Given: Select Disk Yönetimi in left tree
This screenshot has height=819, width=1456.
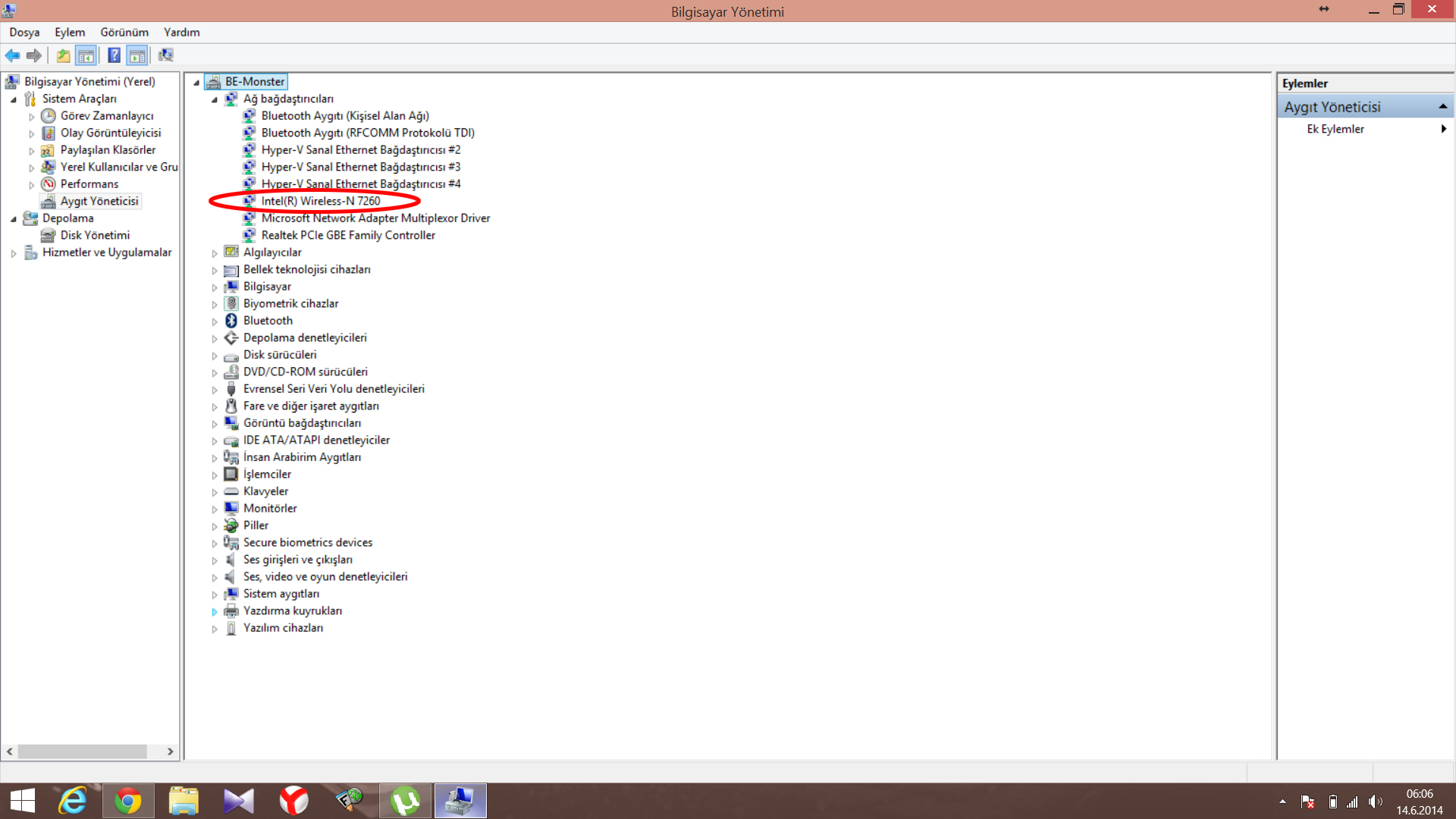Looking at the screenshot, I should point(95,235).
